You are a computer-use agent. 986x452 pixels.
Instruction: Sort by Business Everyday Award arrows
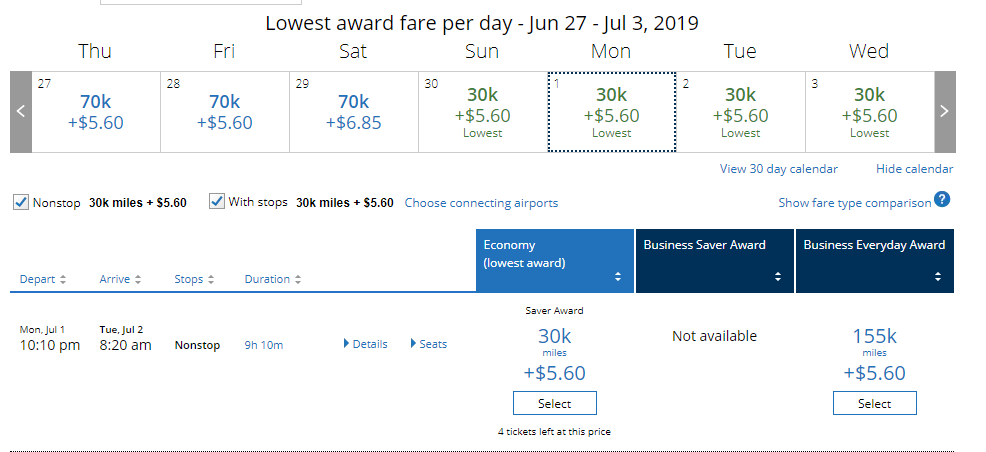(x=937, y=276)
